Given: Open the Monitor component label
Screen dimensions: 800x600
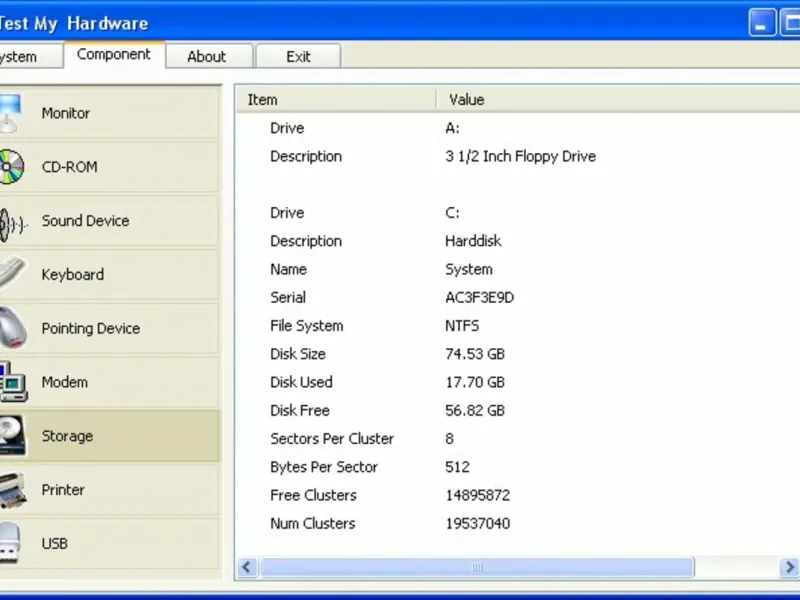Looking at the screenshot, I should pos(66,113).
